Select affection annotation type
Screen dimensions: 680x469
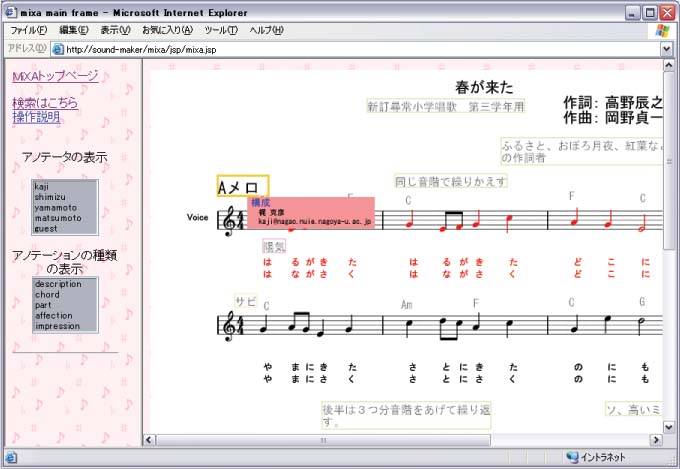[x=65, y=315]
